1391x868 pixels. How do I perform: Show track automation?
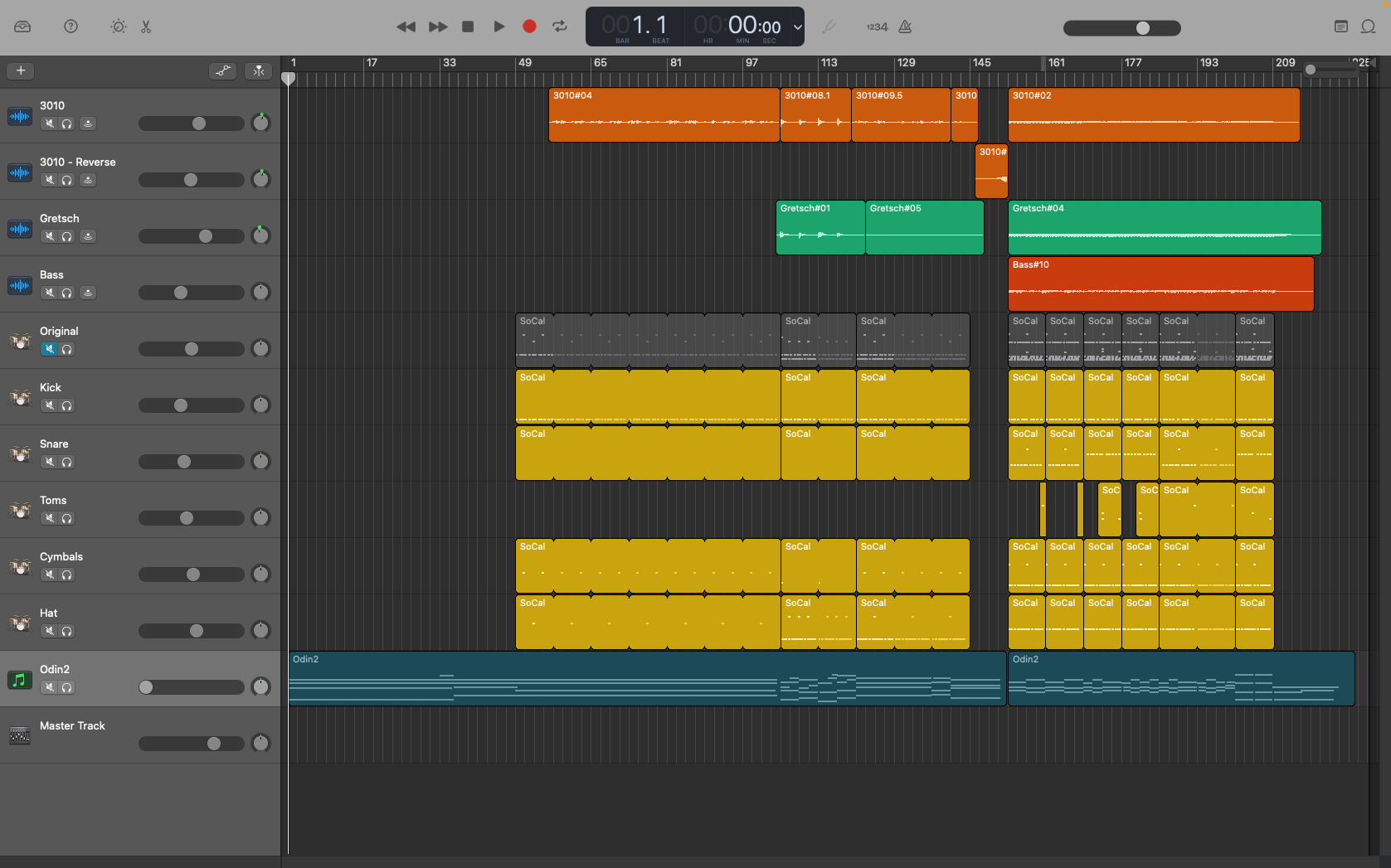223,70
